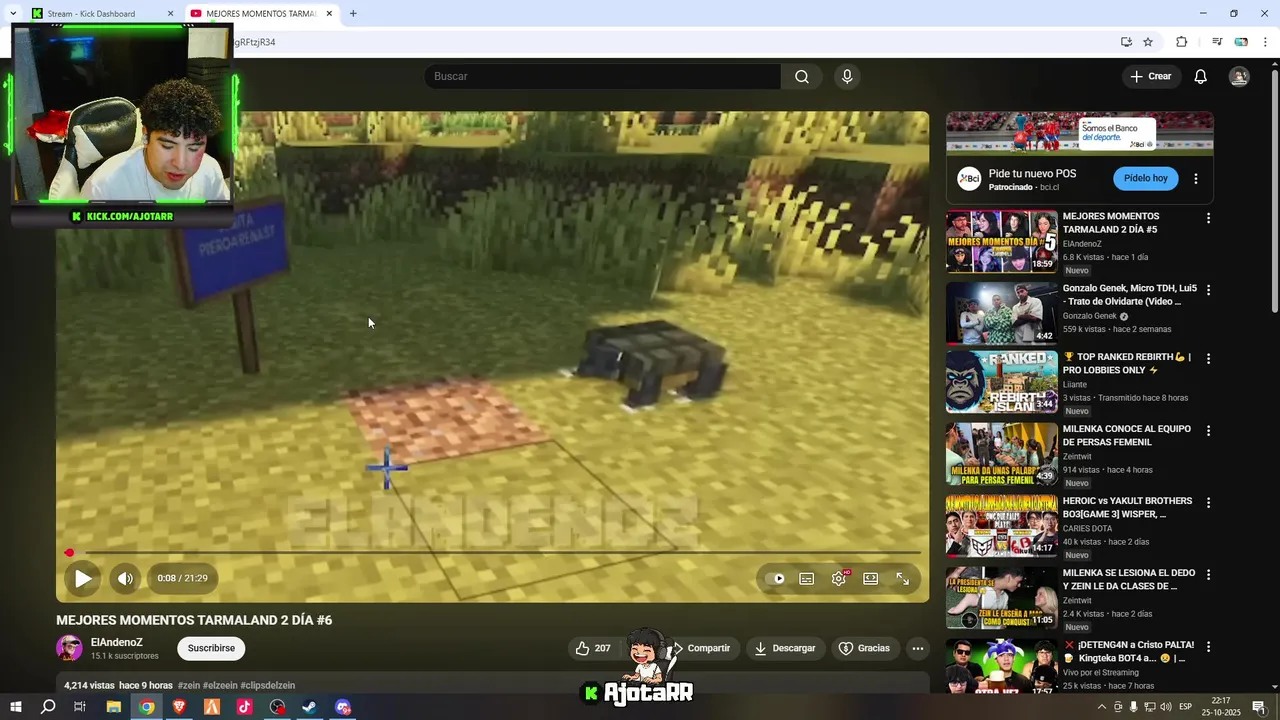Open the Chrome profile icon
1280x720 pixels.
coord(1241,42)
